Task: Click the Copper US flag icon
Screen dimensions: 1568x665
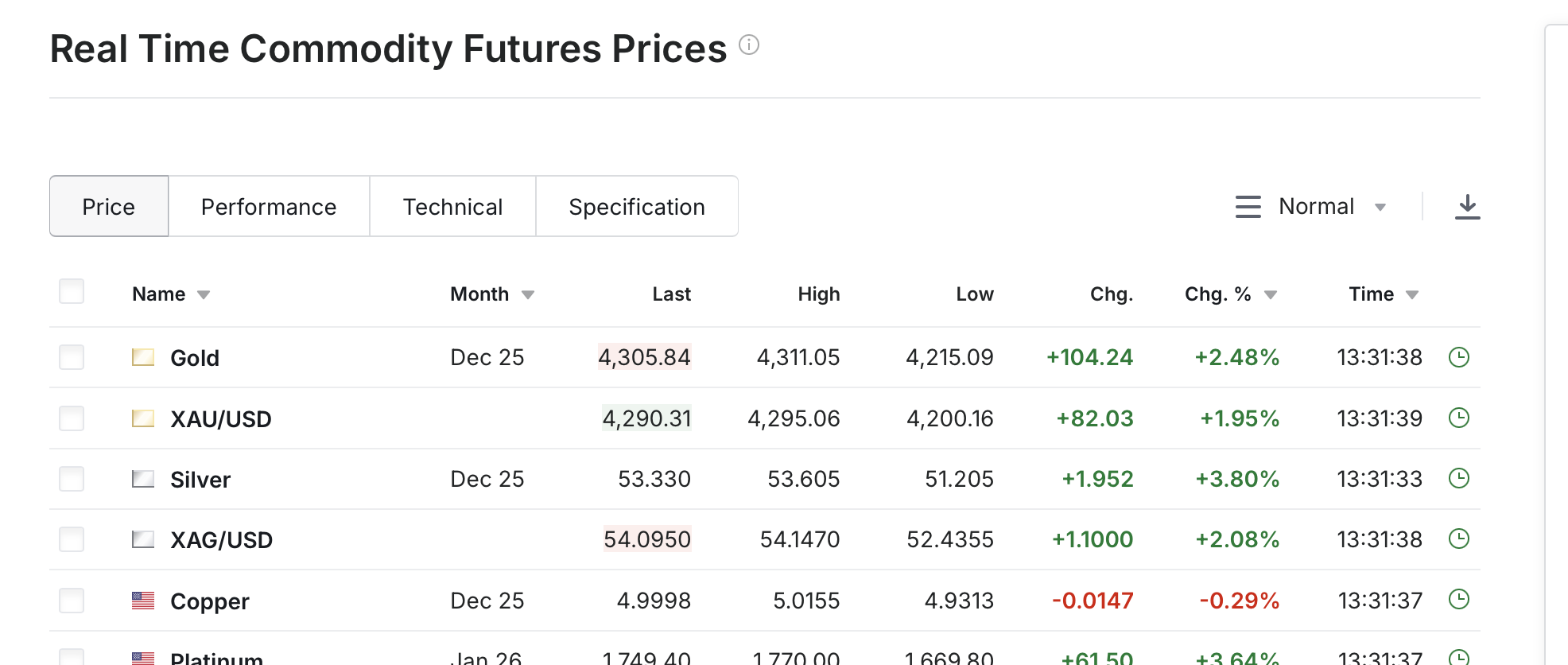Action: pyautogui.click(x=143, y=601)
